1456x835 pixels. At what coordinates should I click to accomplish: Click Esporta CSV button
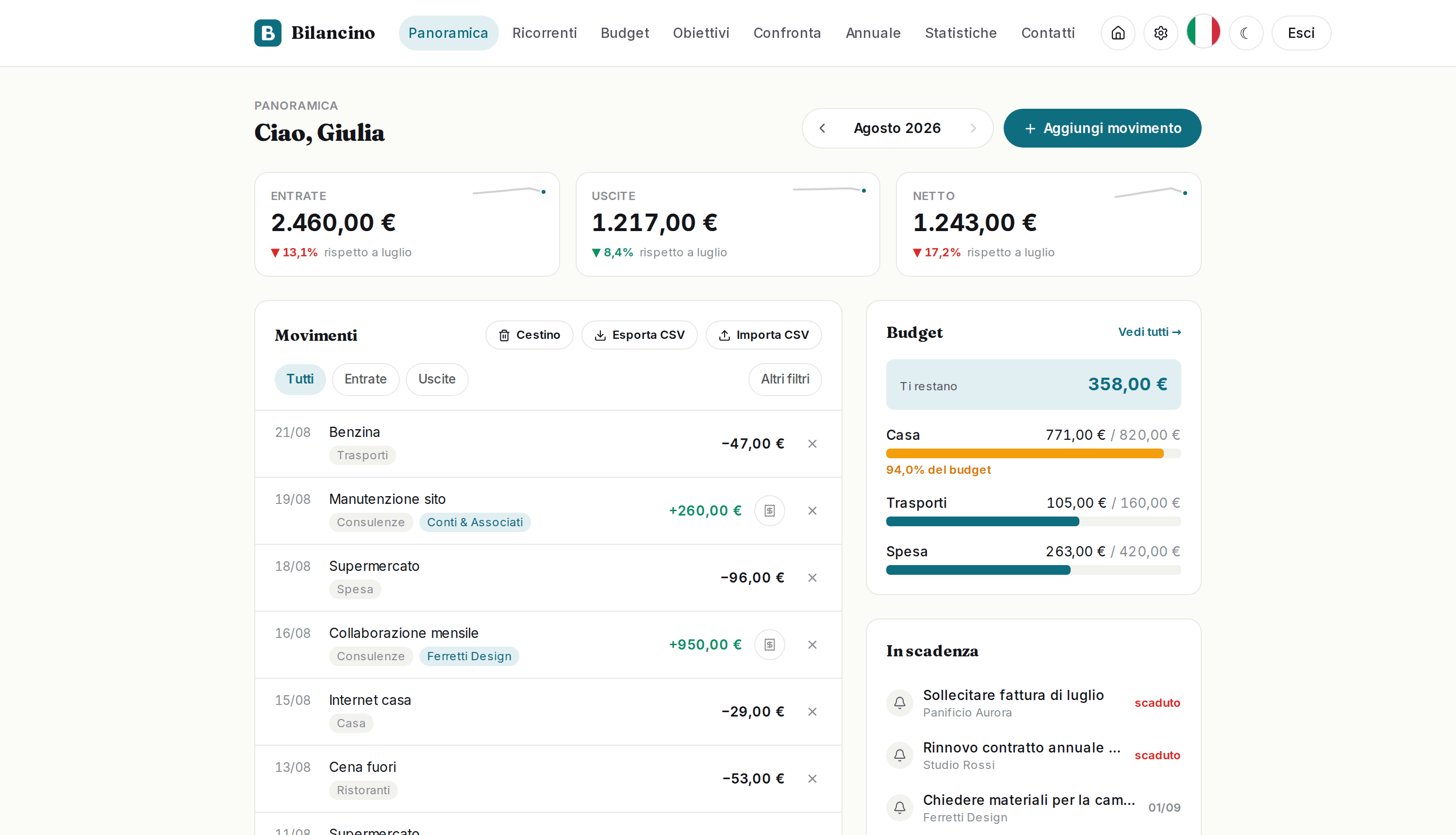point(639,335)
